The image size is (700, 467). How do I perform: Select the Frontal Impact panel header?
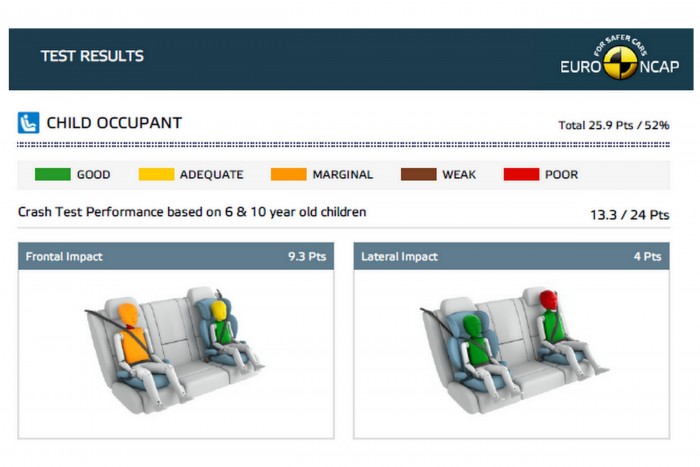point(175,257)
